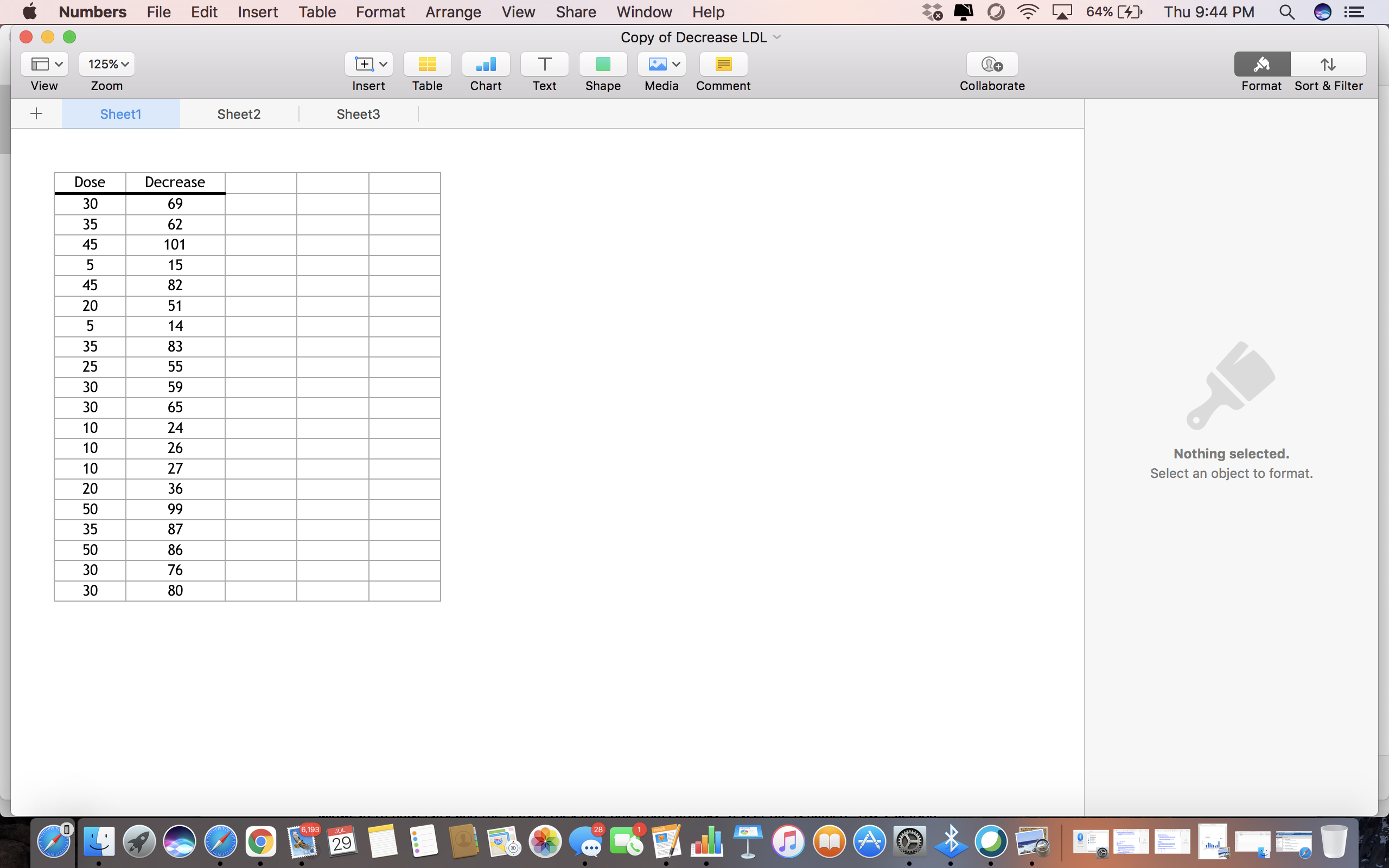Switch to Sheet3 tab
Image resolution: width=1389 pixels, height=868 pixels.
(358, 114)
